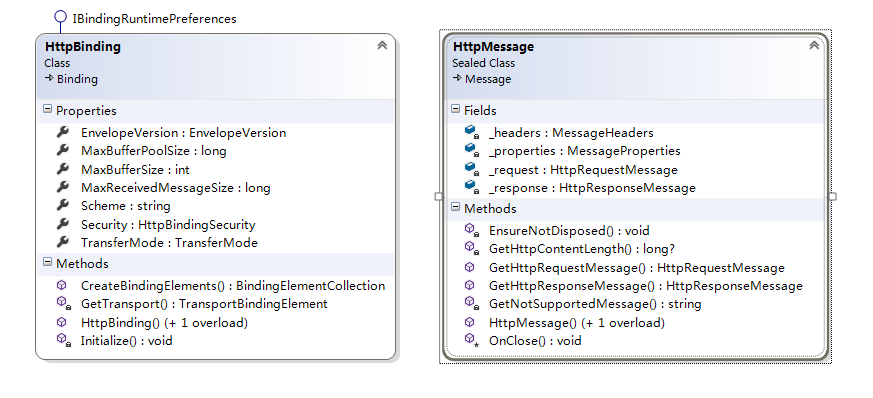Click wrench icon beside EnvelopeVersion property
The image size is (873, 398).
pos(62,132)
